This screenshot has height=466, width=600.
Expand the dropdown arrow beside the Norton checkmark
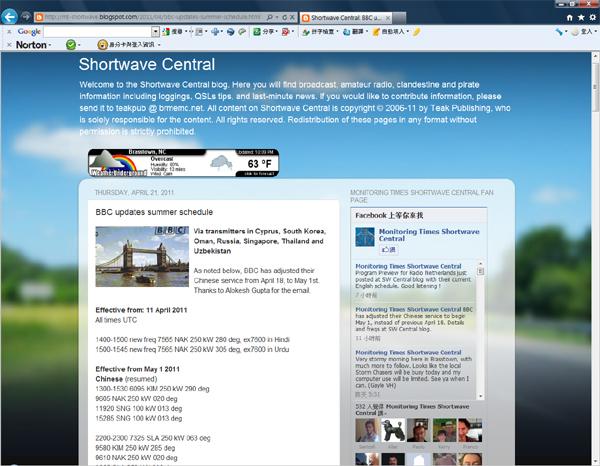[x=79, y=45]
